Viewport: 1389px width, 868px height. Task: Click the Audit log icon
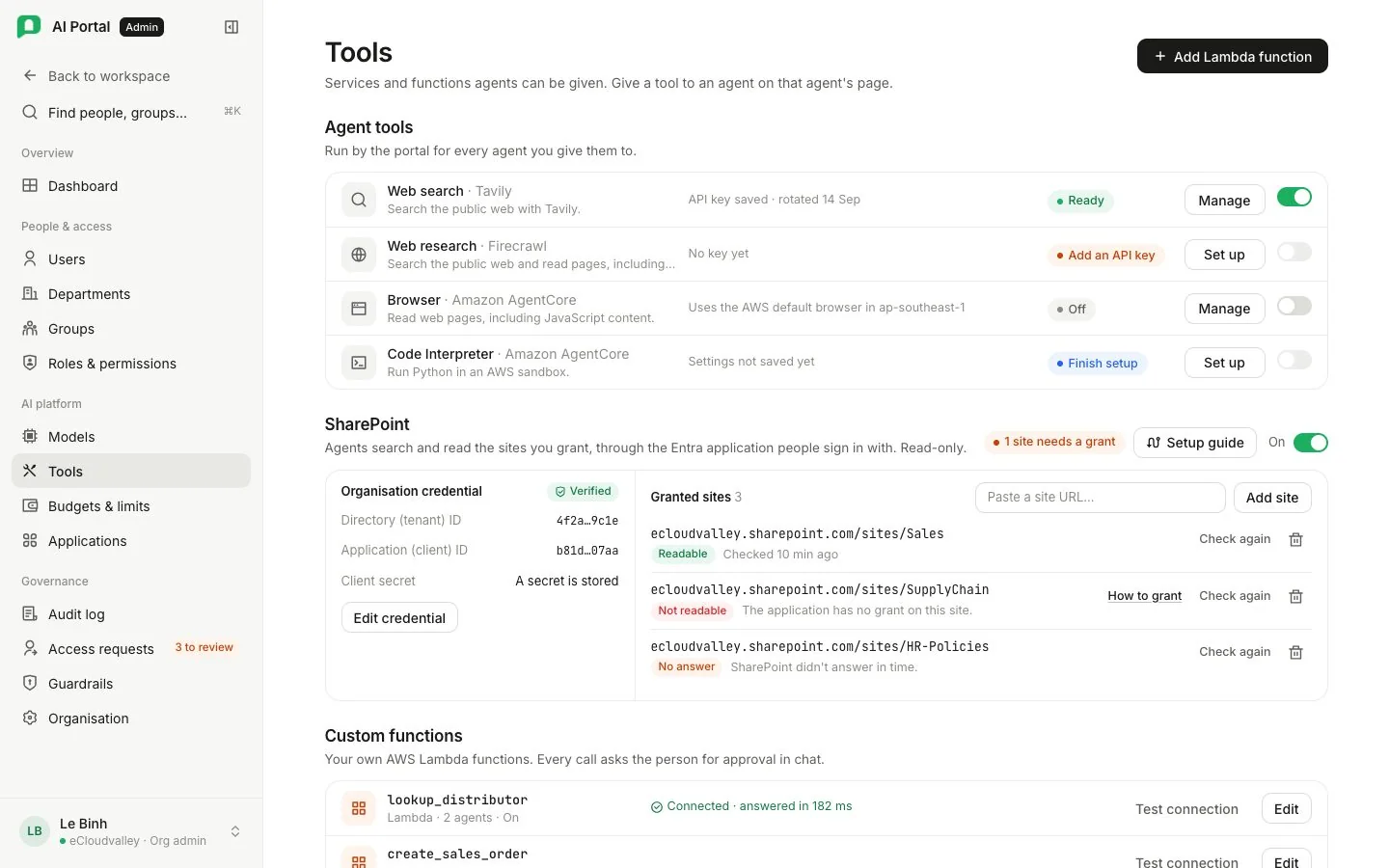(x=30, y=613)
